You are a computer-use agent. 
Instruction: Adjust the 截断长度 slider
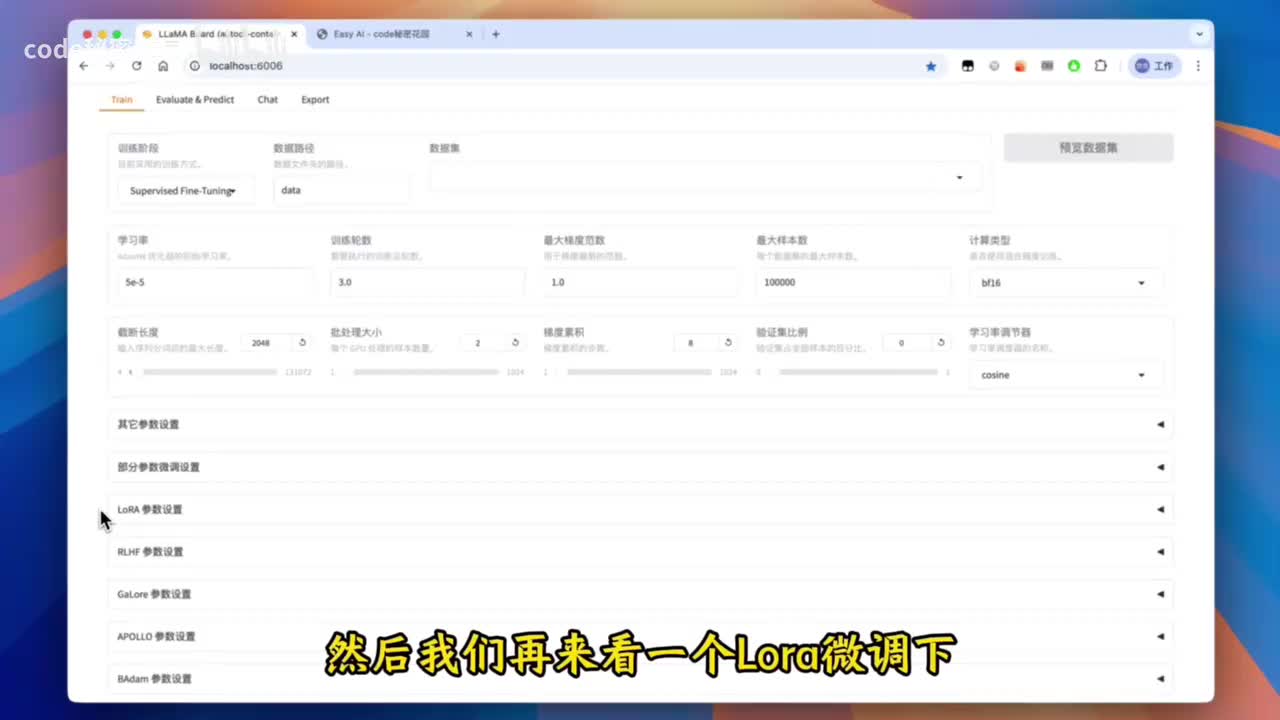(210, 372)
